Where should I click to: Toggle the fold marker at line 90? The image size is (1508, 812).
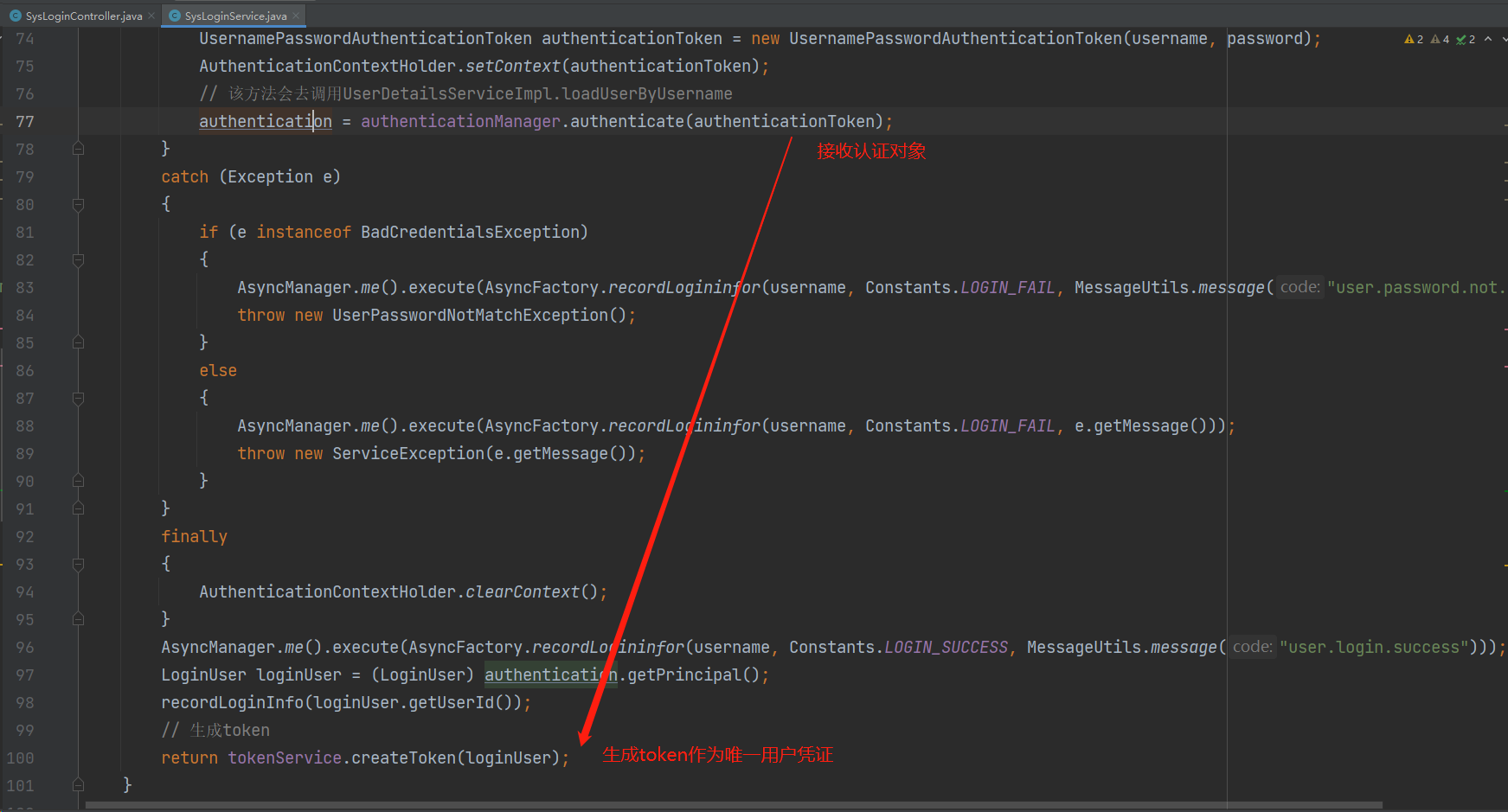(79, 481)
